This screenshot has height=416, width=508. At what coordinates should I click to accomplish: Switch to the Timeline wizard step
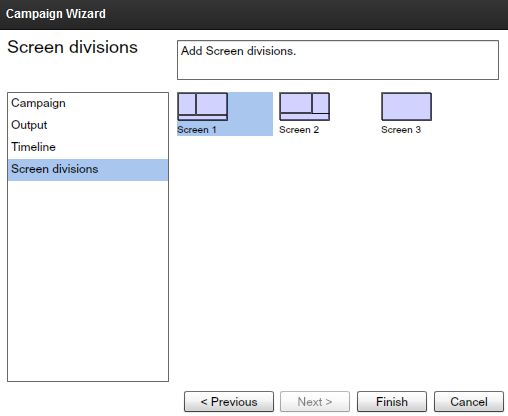(88, 147)
